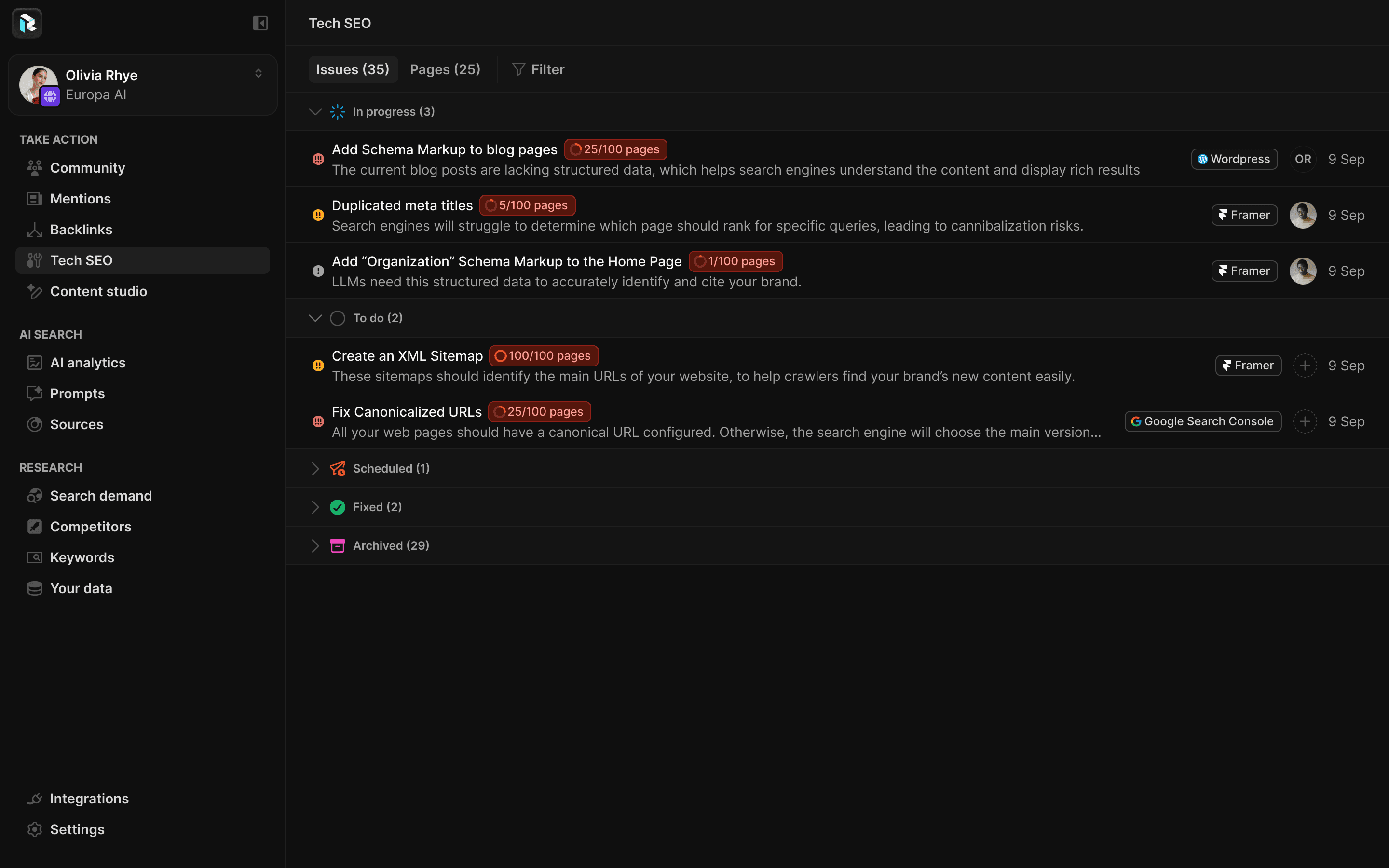
Task: Switch to Pages (25) tab
Action: [x=445, y=69]
